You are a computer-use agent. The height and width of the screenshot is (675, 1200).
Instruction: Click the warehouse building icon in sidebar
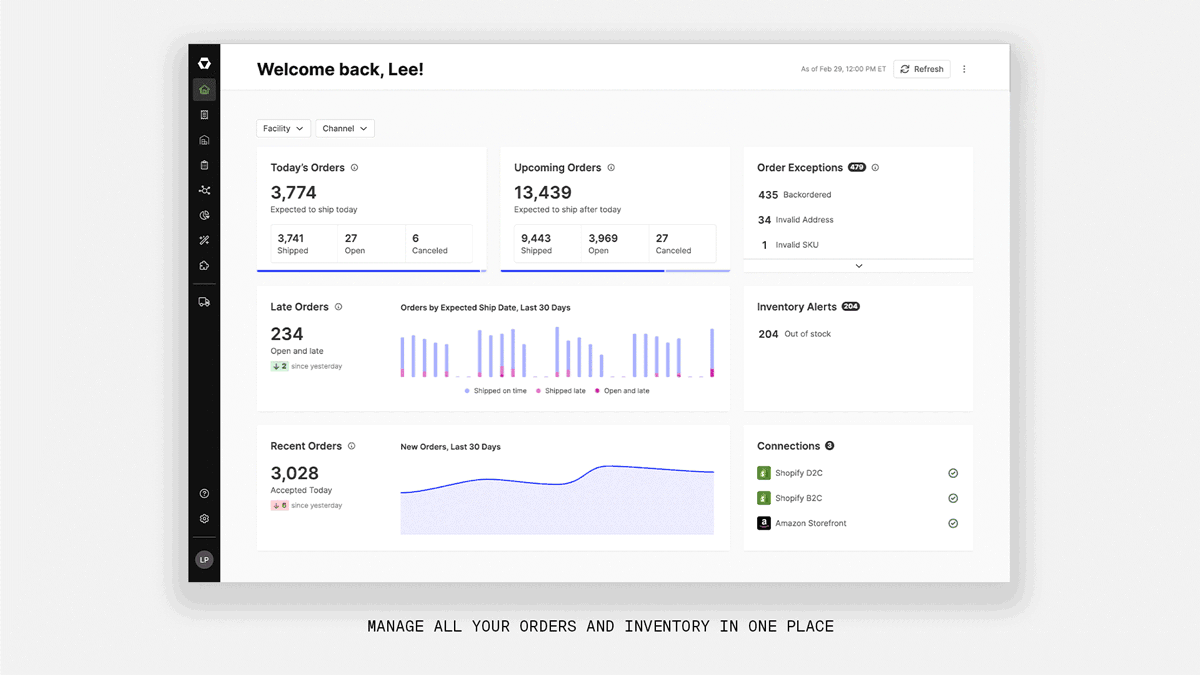[x=204, y=140]
